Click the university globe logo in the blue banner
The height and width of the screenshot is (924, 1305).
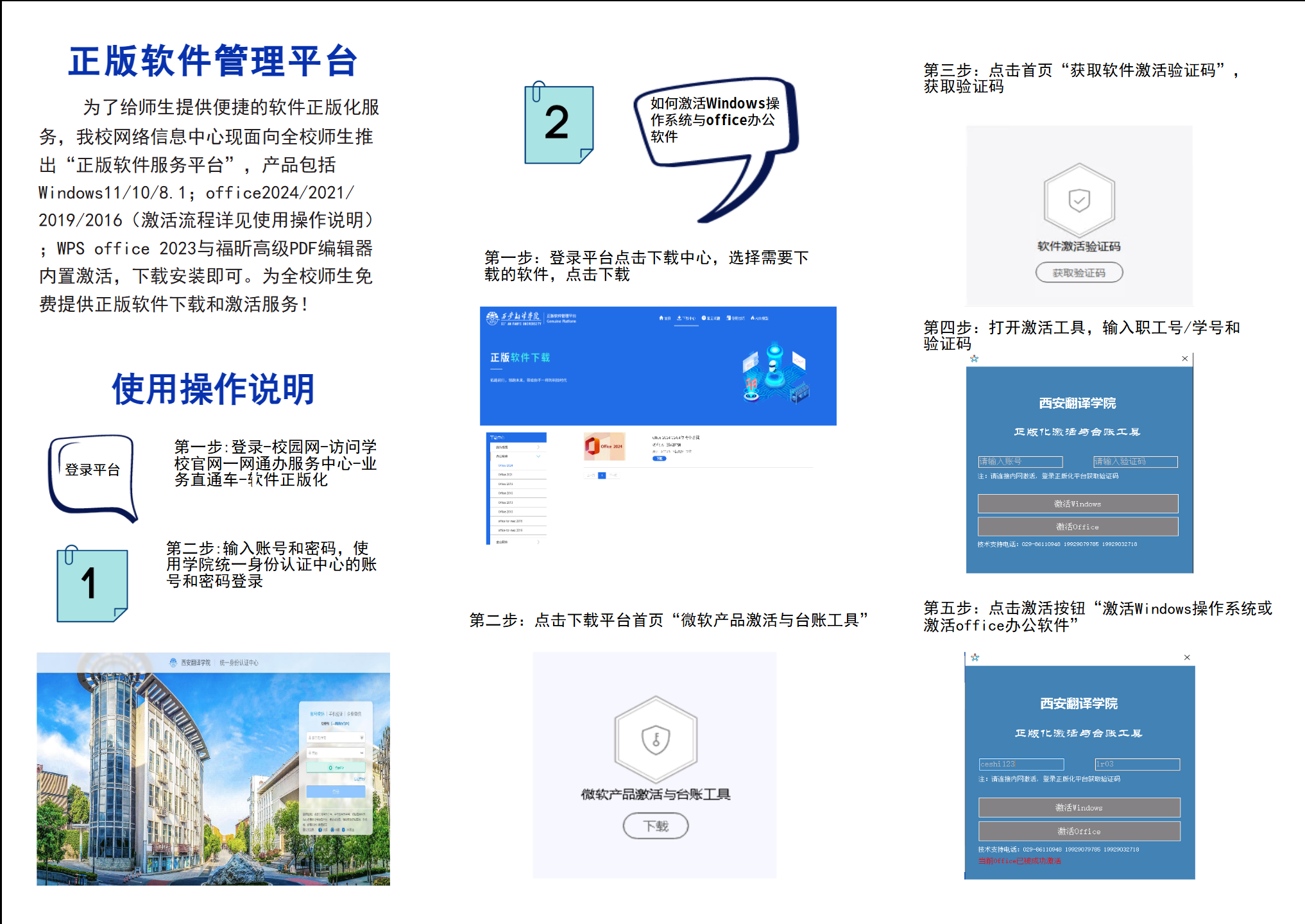click(x=493, y=318)
